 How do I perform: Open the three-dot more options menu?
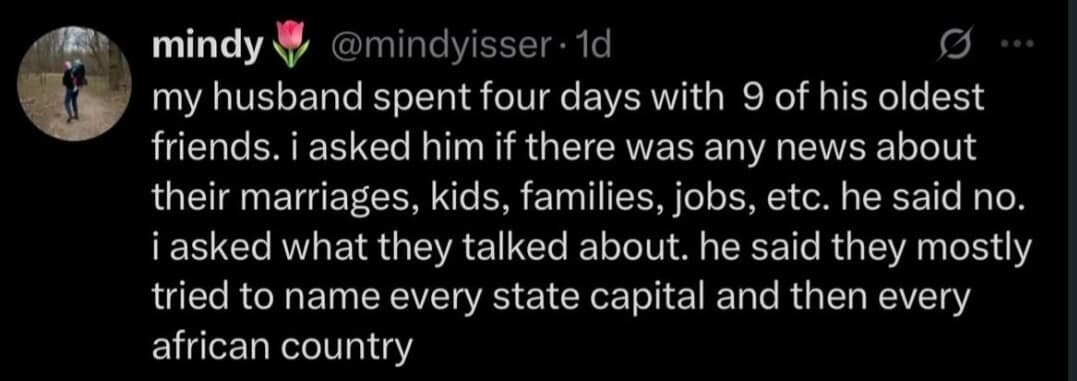(x=1019, y=46)
